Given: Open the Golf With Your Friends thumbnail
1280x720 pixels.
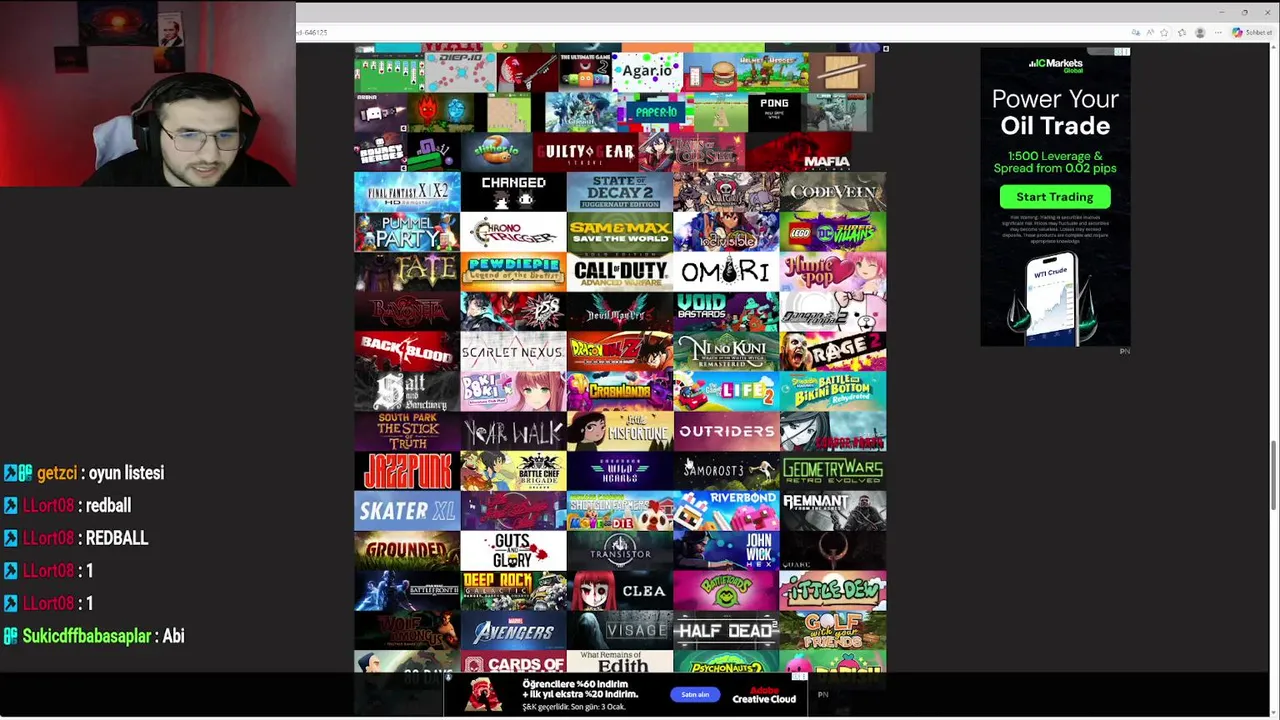Looking at the screenshot, I should point(833,631).
